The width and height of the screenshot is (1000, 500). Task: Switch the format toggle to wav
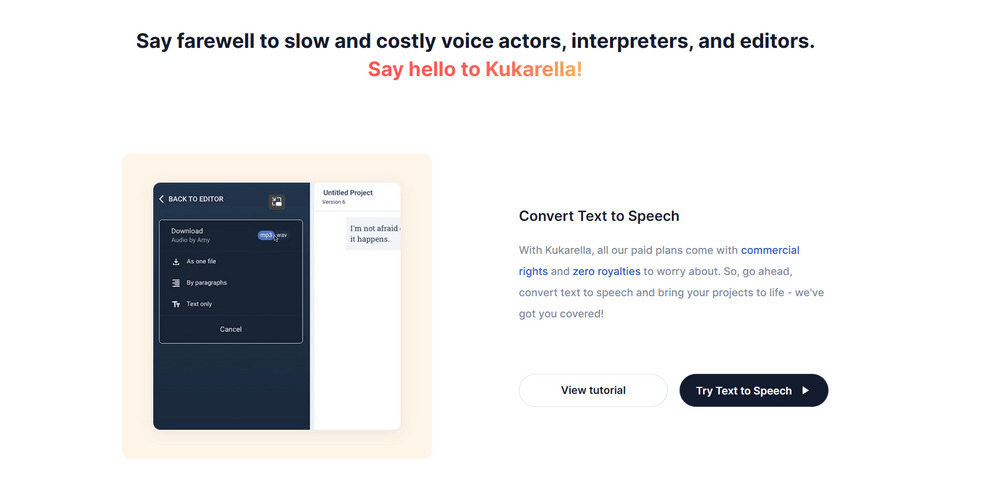click(281, 235)
